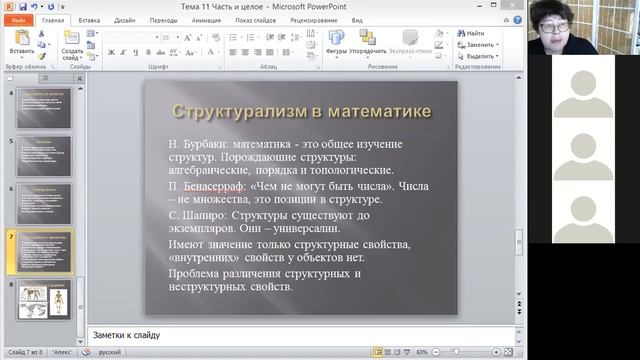Open the Change Case Aa dropdown
The height and width of the screenshot is (360, 640).
pyautogui.click(x=190, y=53)
